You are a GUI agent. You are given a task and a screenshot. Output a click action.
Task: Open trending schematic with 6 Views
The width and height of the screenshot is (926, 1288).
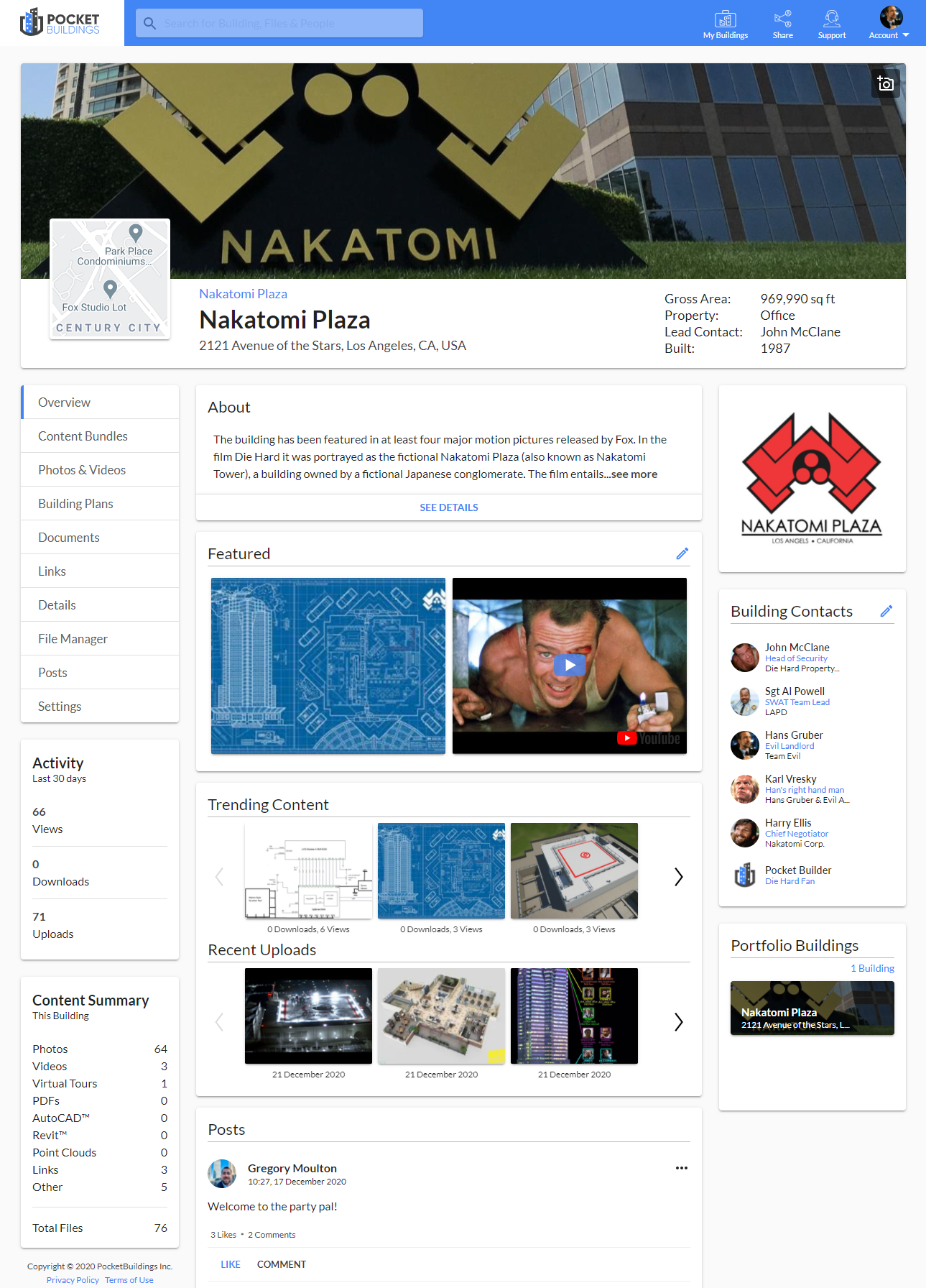coord(308,871)
